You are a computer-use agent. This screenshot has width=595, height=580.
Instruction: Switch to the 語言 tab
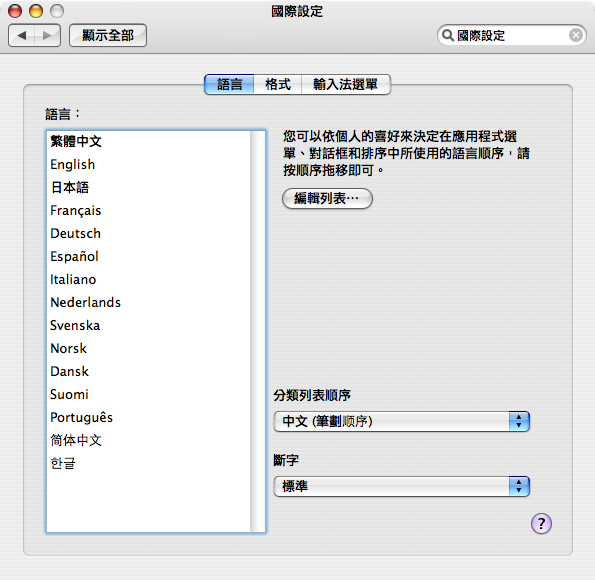[x=229, y=84]
